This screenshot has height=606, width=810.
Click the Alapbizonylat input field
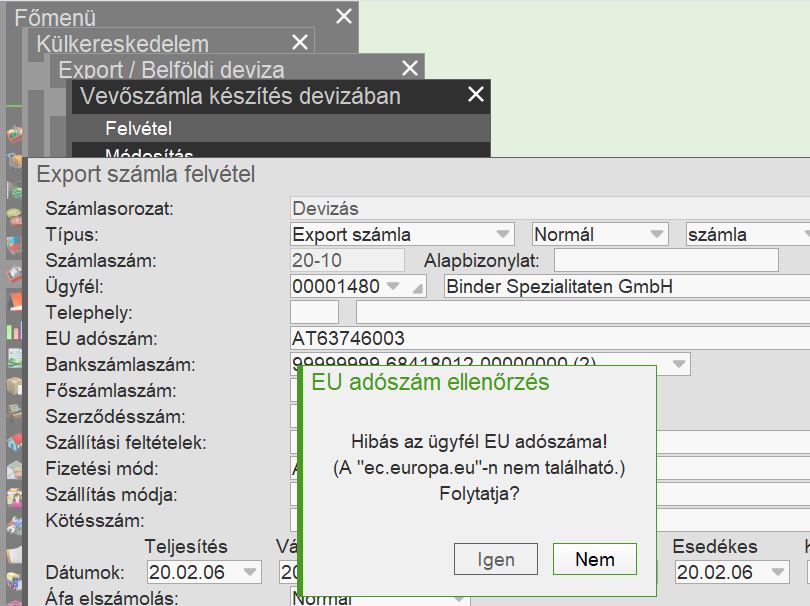[666, 260]
